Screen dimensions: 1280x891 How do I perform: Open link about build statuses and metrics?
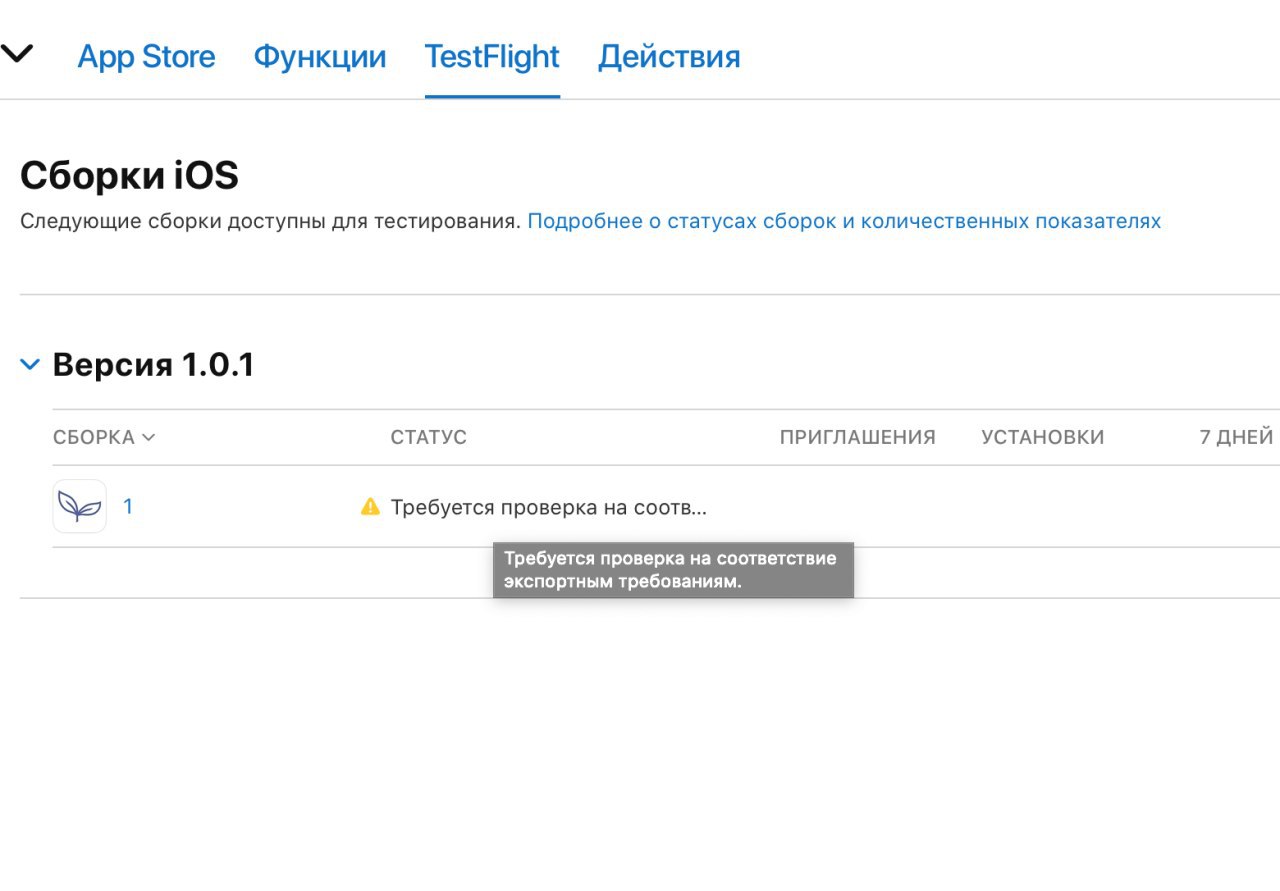(844, 221)
